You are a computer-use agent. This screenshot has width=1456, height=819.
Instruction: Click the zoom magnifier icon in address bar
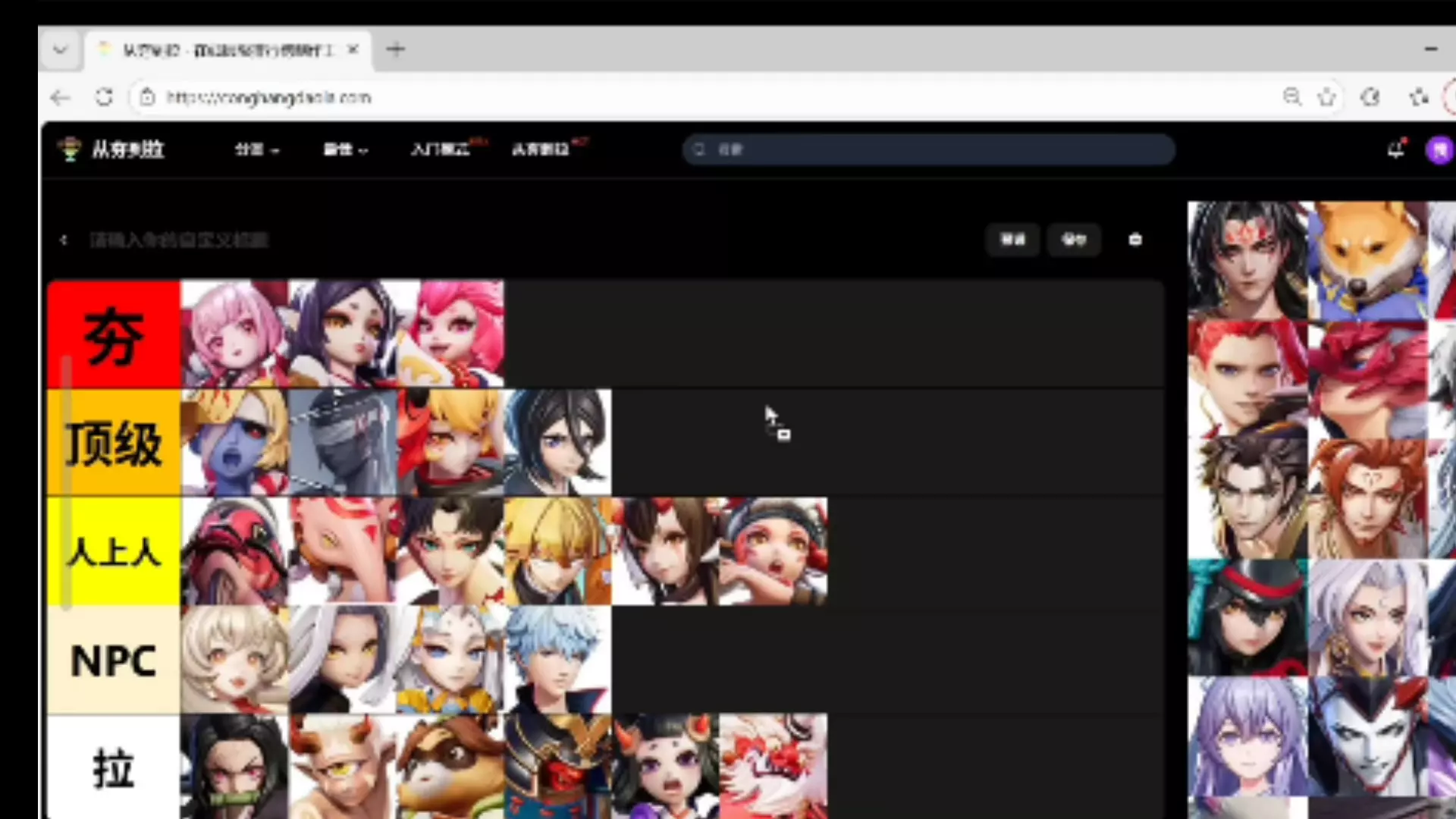click(1291, 97)
